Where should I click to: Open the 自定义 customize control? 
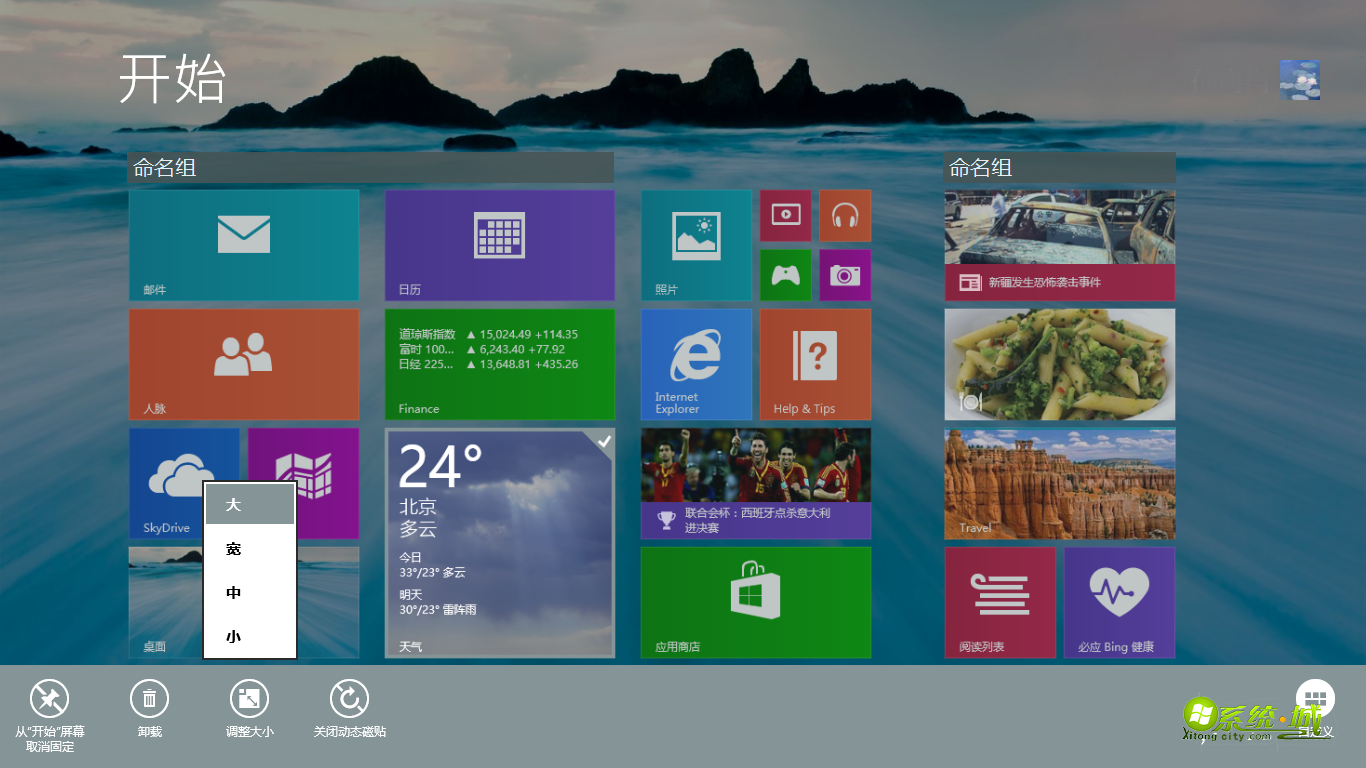(x=1315, y=699)
